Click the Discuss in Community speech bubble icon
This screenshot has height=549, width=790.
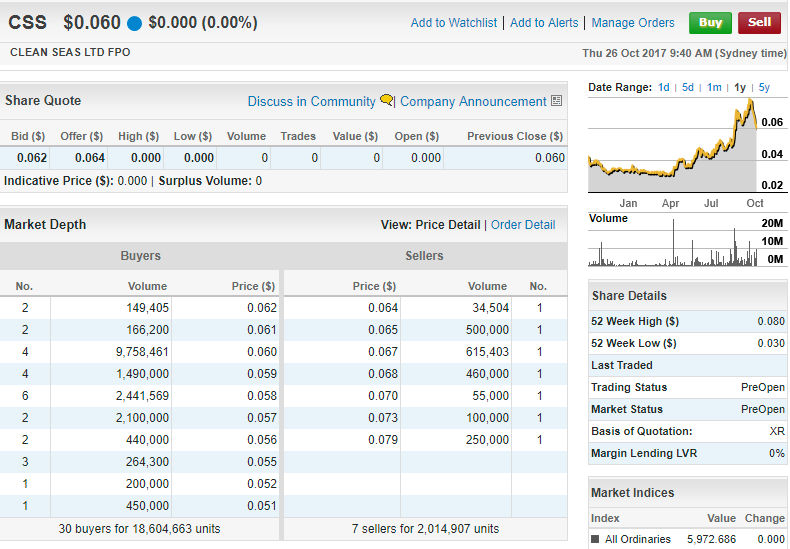tap(386, 100)
